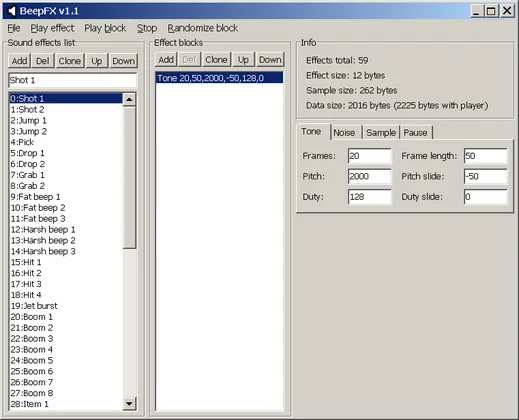Click Play block menu item
The width and height of the screenshot is (519, 420).
point(105,28)
